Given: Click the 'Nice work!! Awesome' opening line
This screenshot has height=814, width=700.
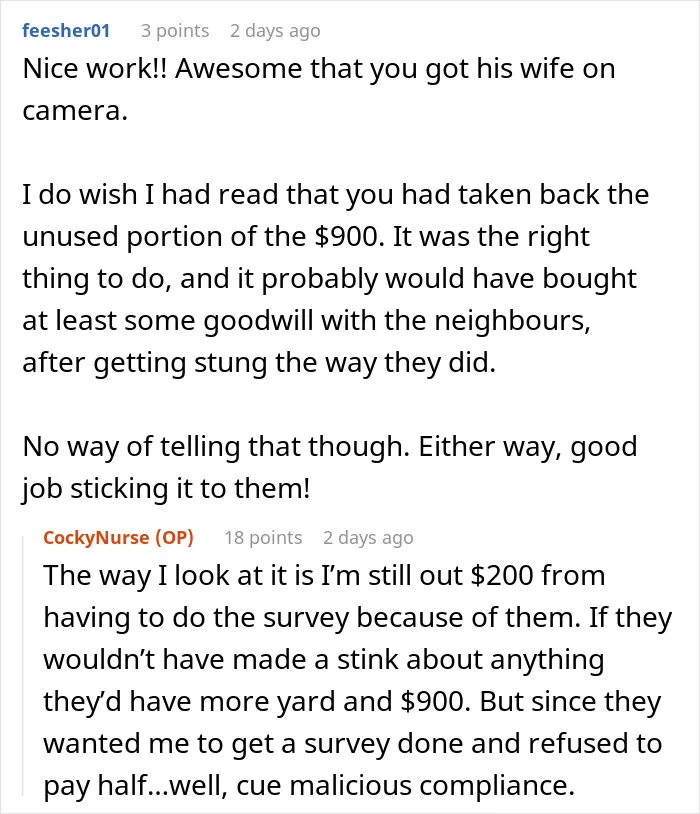Looking at the screenshot, I should pyautogui.click(x=319, y=69).
